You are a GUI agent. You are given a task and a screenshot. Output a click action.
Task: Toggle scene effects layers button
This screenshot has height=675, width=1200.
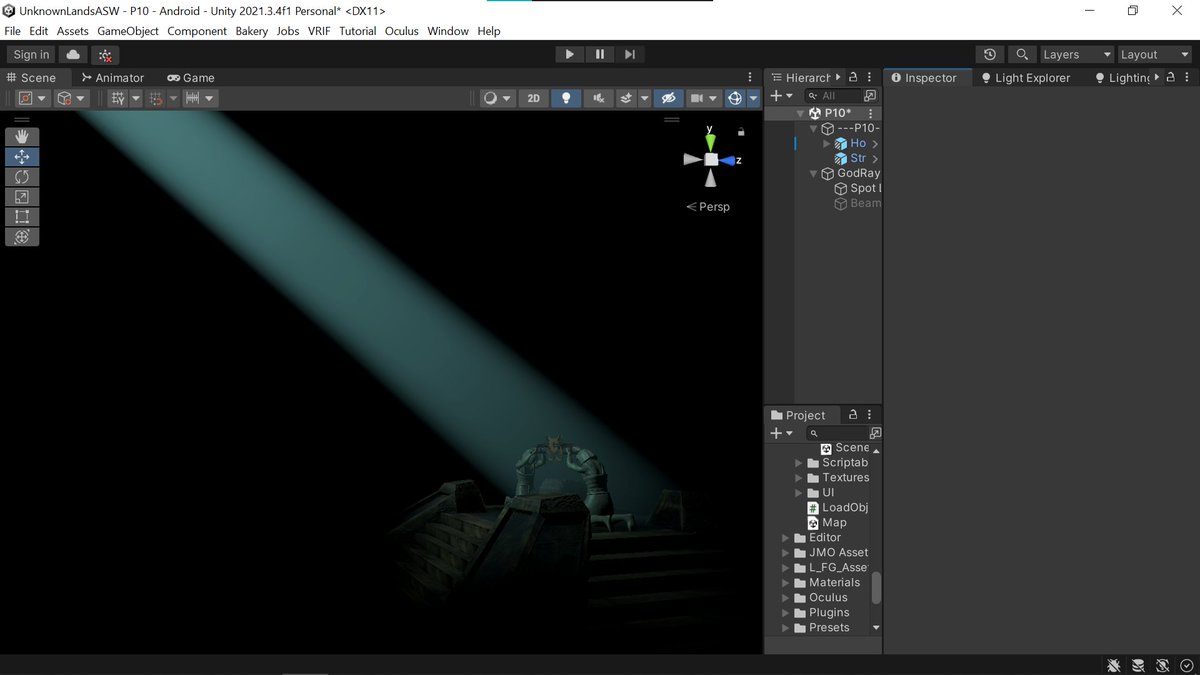tap(625, 98)
